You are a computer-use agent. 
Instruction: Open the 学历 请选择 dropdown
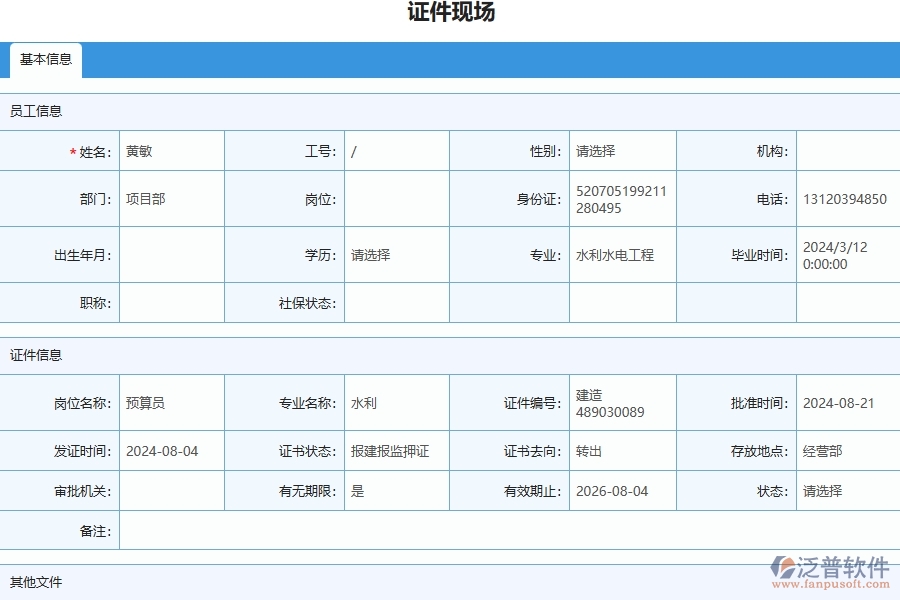[395, 255]
